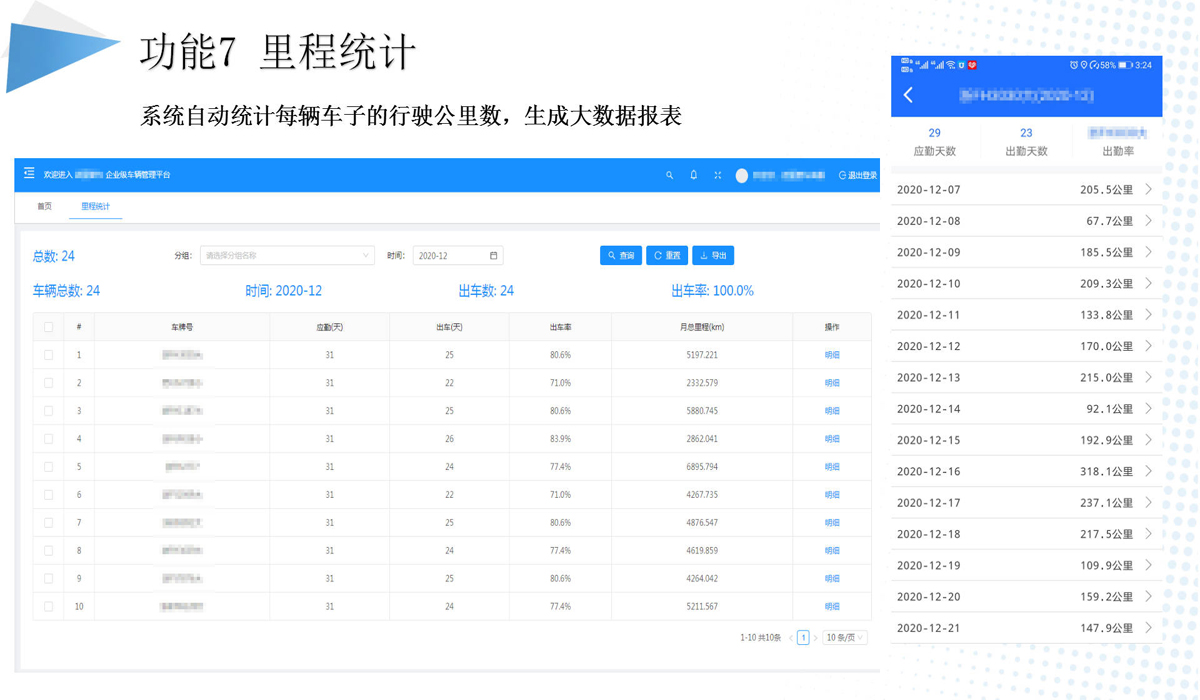Click the 导出 export button
Viewport: 1200px width, 700px height.
[x=713, y=256]
